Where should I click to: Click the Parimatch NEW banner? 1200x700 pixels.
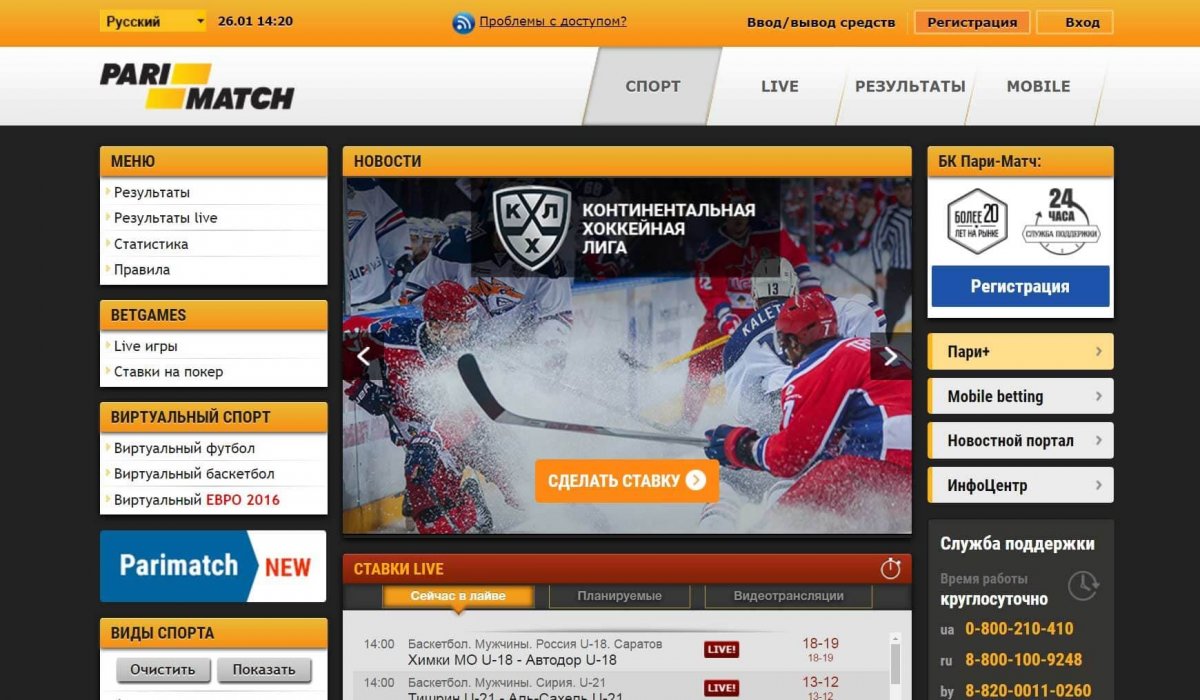[x=213, y=566]
